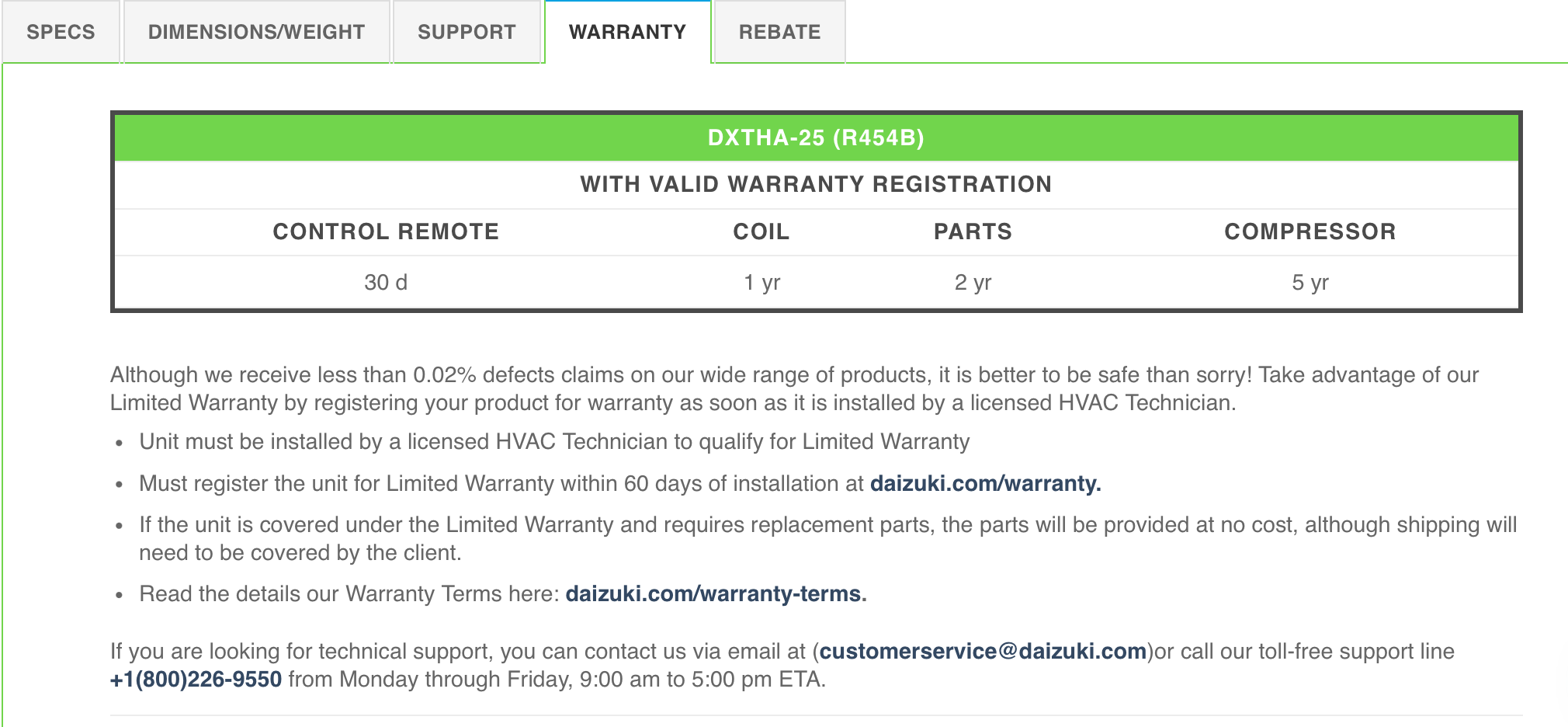
Task: Click the Control Remote column header
Action: (x=386, y=231)
